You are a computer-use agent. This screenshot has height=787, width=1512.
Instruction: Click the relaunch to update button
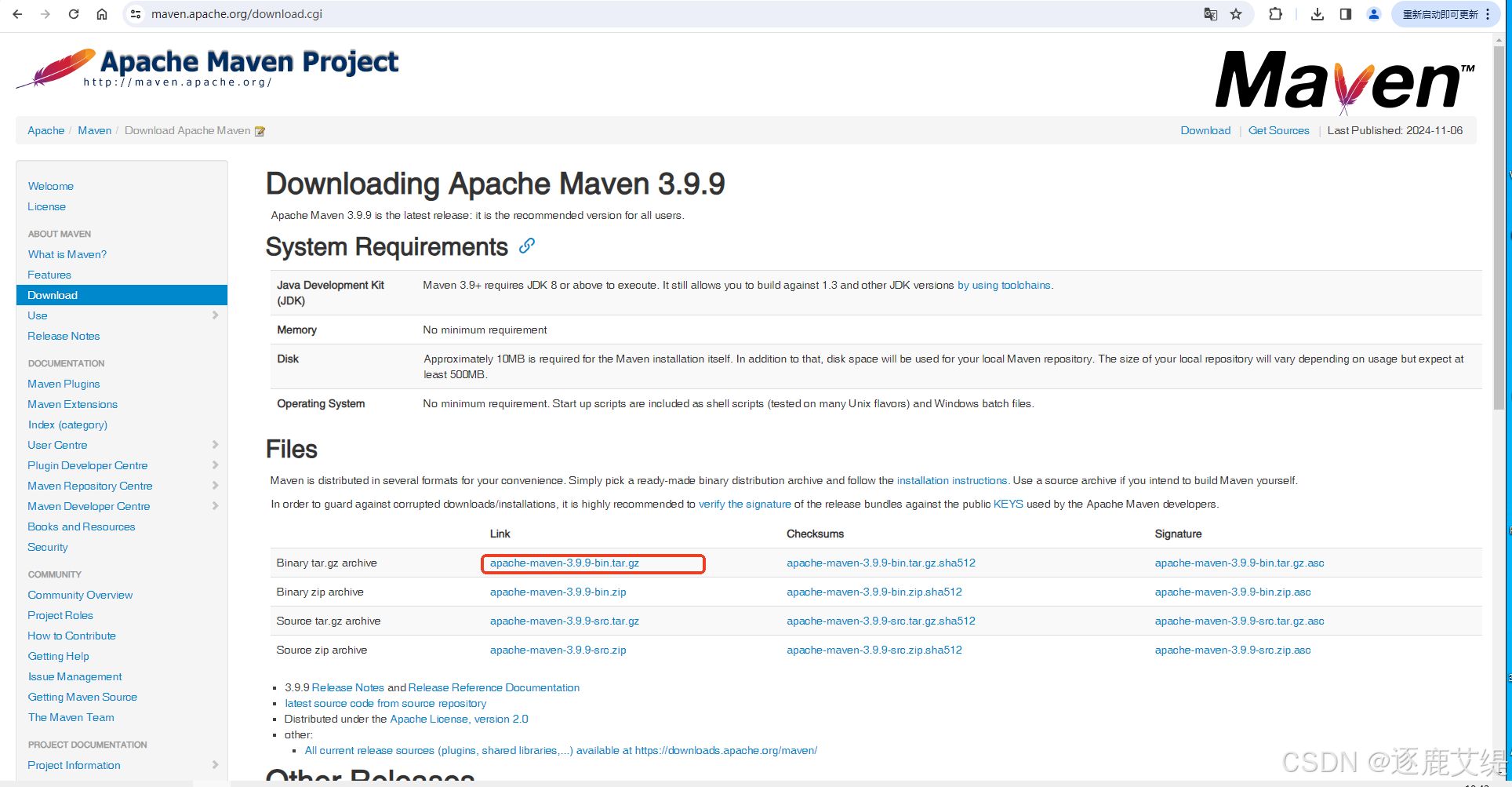tap(1440, 14)
